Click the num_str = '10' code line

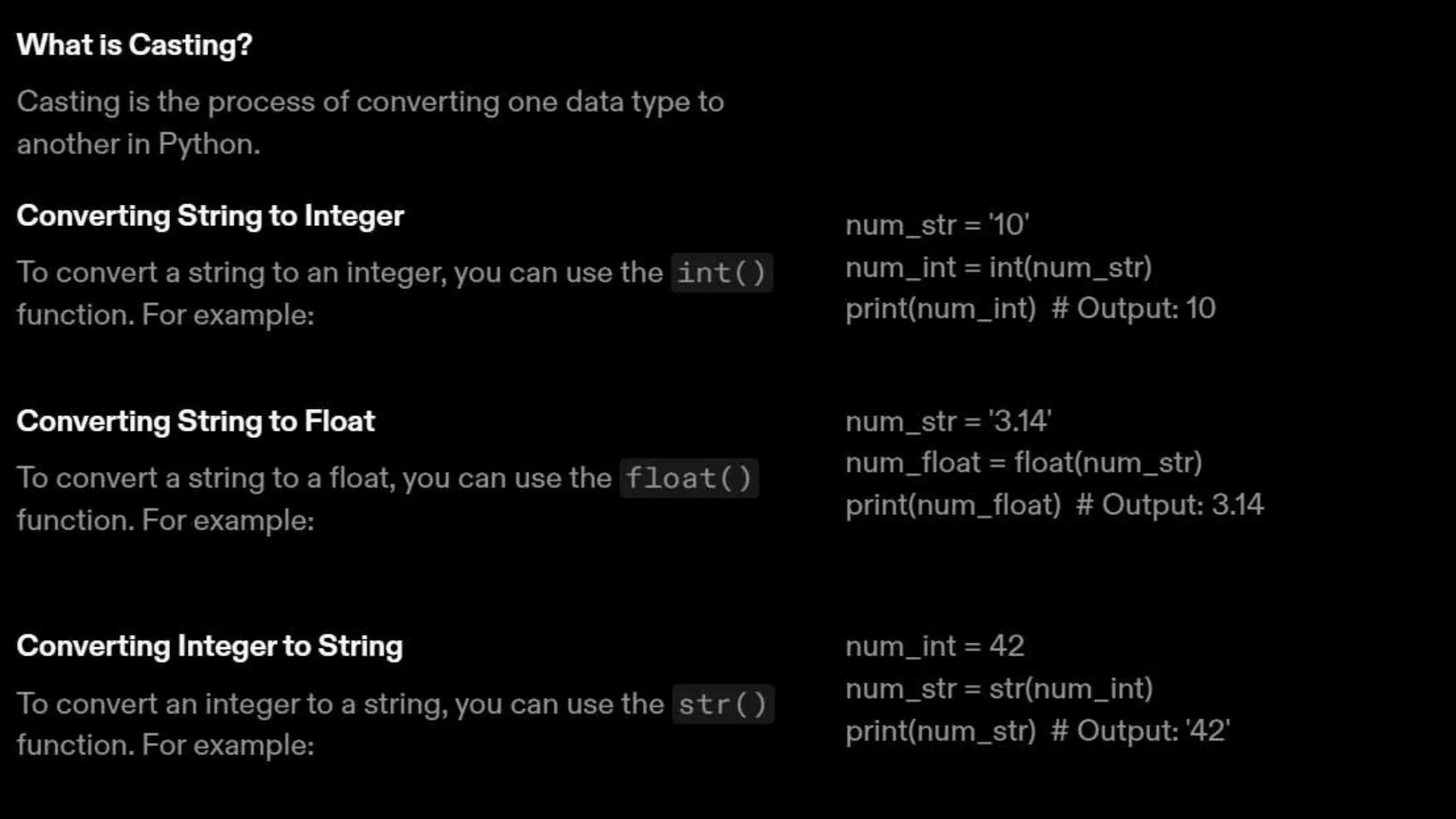936,225
